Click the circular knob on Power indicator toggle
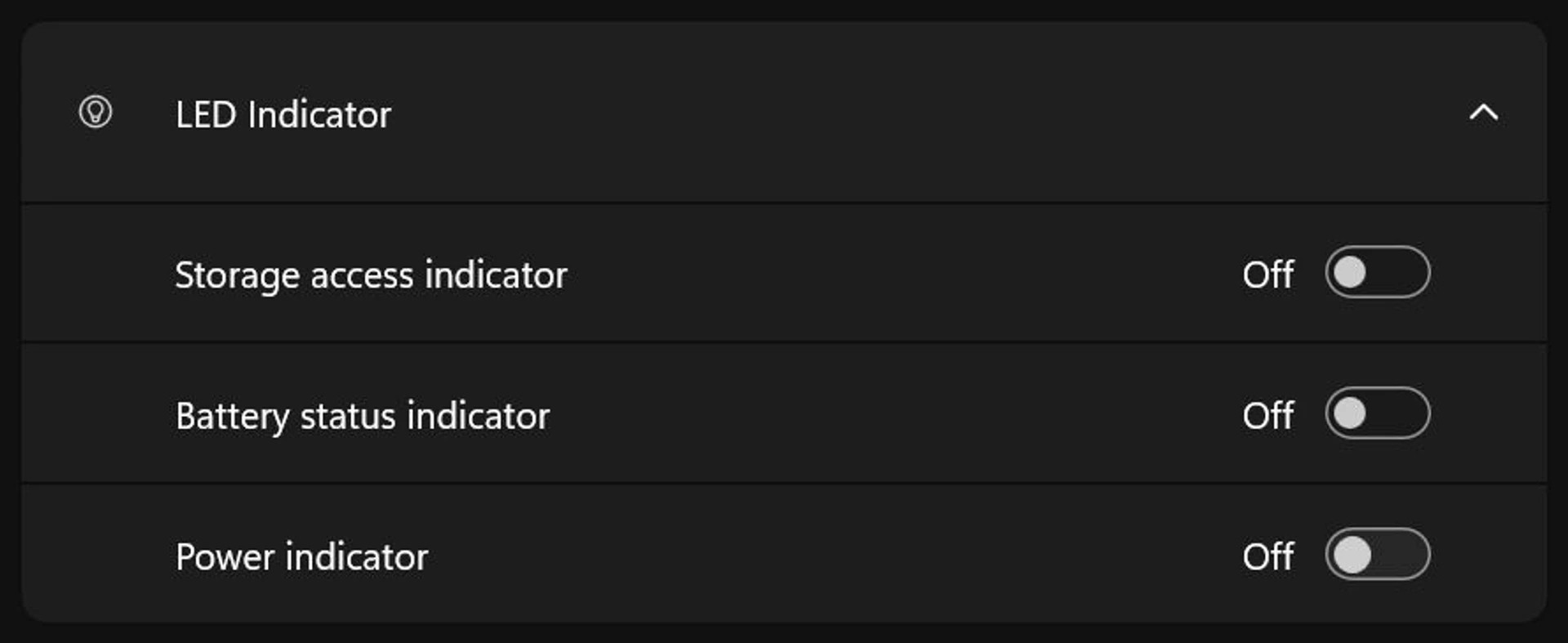1568x643 pixels. (1352, 556)
